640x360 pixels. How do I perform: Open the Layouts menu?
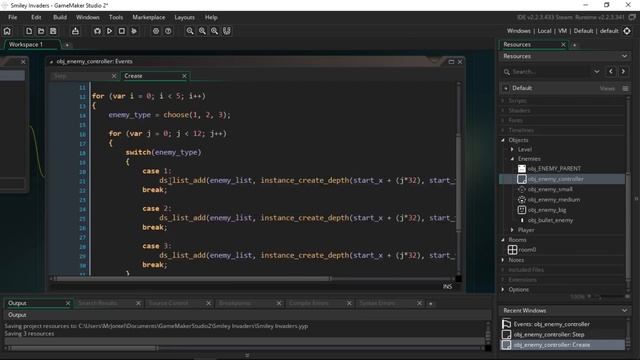184,17
